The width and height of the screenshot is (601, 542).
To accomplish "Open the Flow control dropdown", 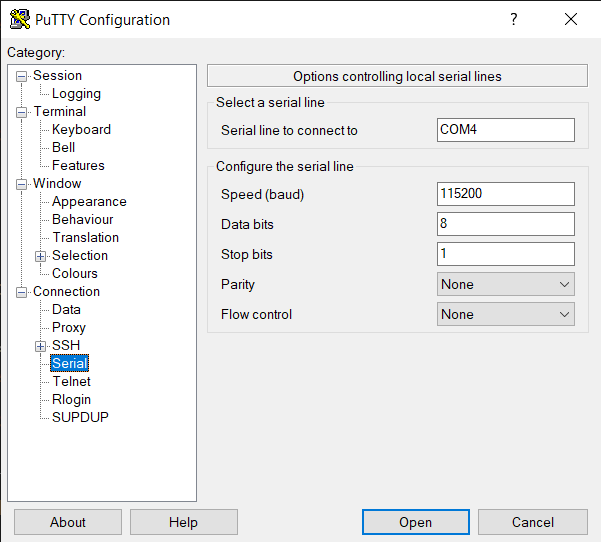I will (x=506, y=314).
